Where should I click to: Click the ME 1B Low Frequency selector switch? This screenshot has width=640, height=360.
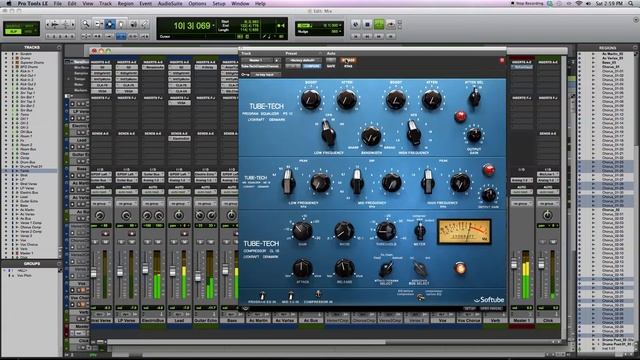(288, 182)
